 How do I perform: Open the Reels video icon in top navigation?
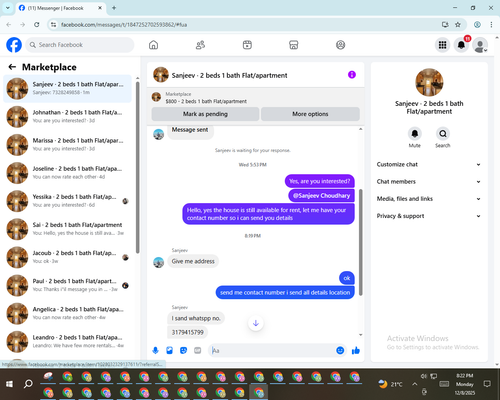tap(247, 45)
